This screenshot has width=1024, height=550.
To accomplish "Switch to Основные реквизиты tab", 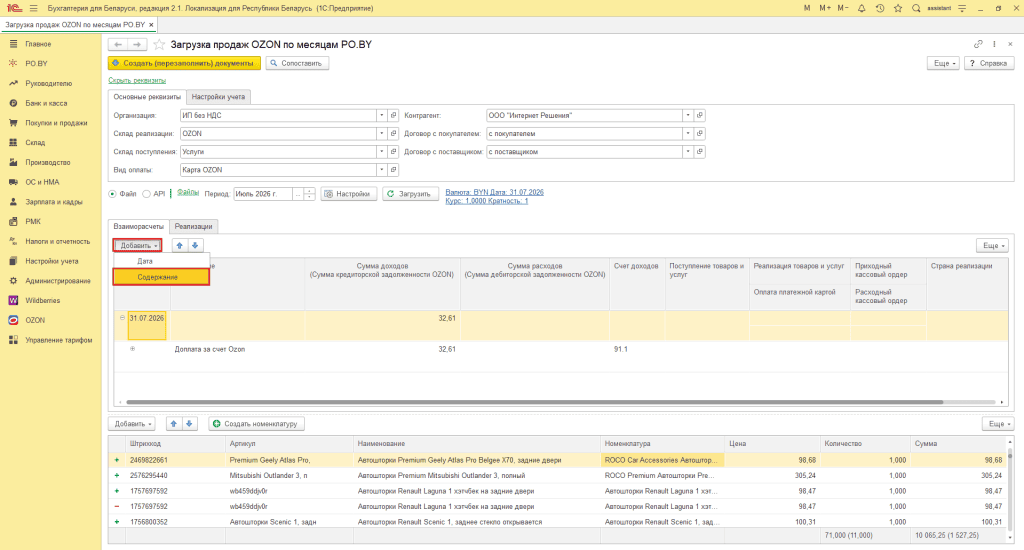I will point(147,97).
